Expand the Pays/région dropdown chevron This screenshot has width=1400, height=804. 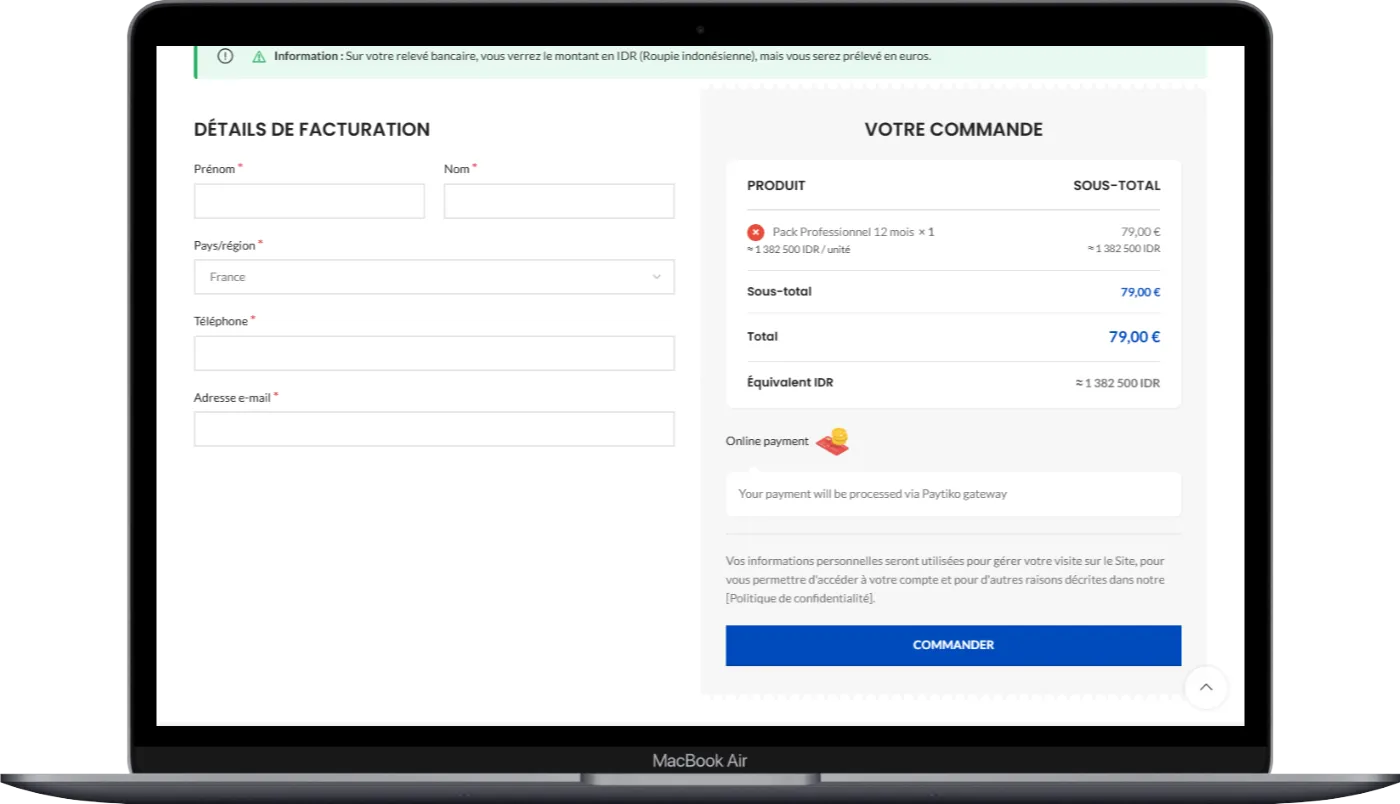pos(656,277)
